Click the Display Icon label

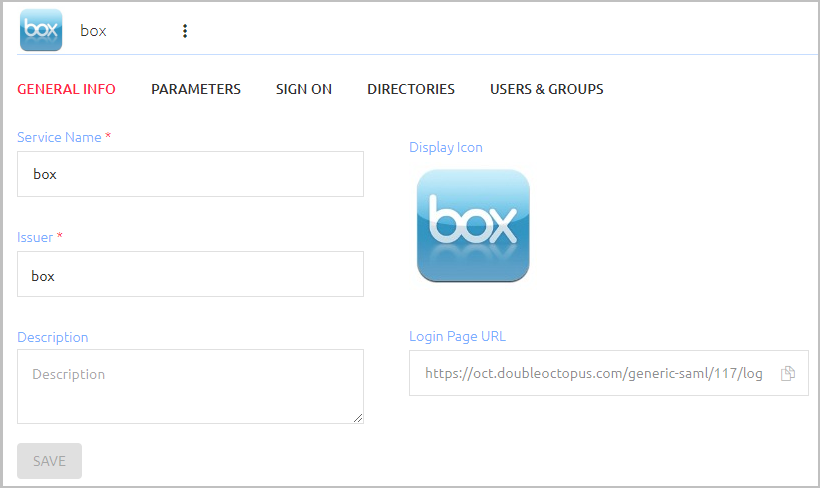(446, 147)
